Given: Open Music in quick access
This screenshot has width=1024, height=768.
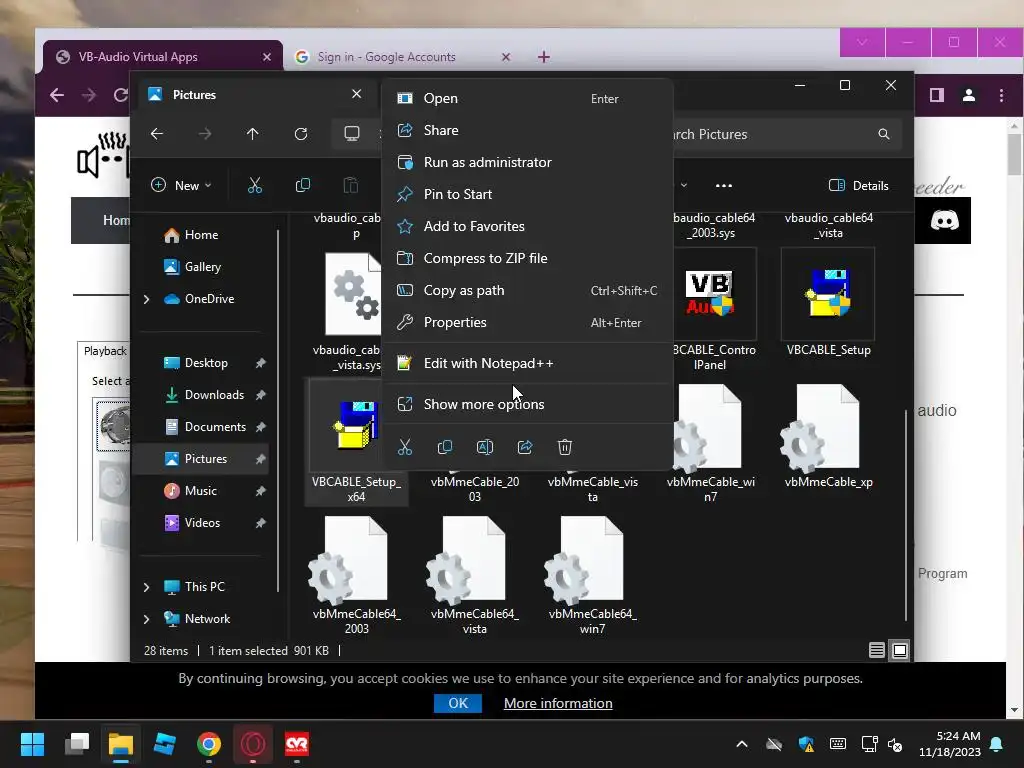Looking at the screenshot, I should tap(202, 491).
